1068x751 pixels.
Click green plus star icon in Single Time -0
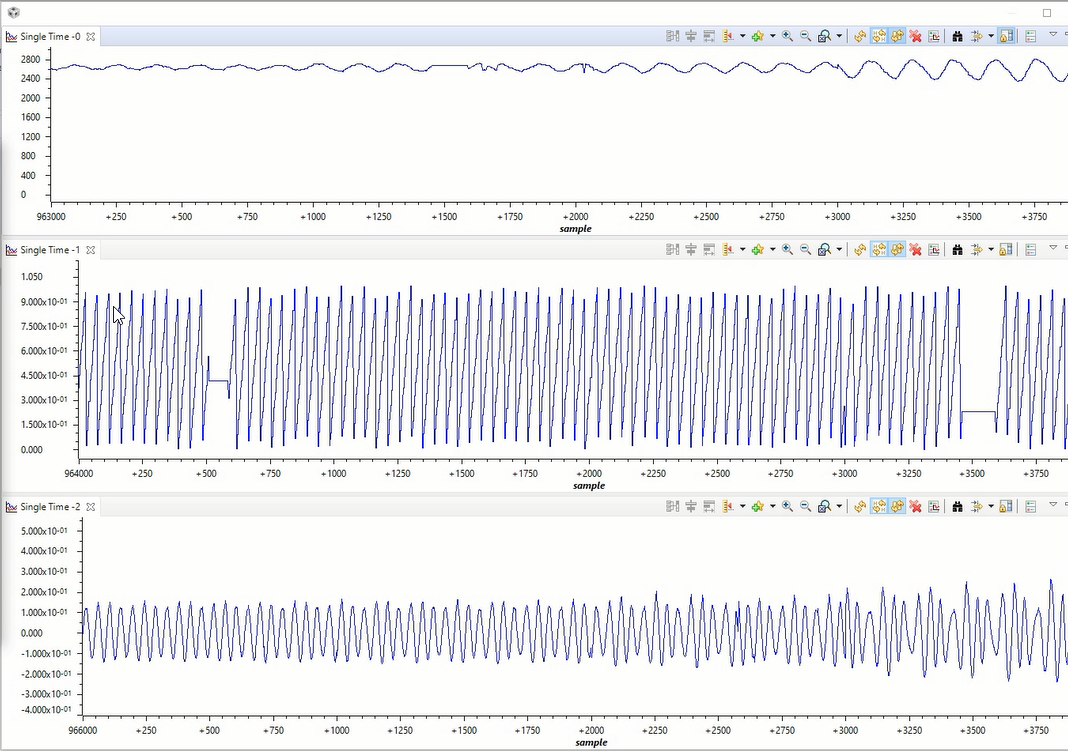click(x=757, y=36)
